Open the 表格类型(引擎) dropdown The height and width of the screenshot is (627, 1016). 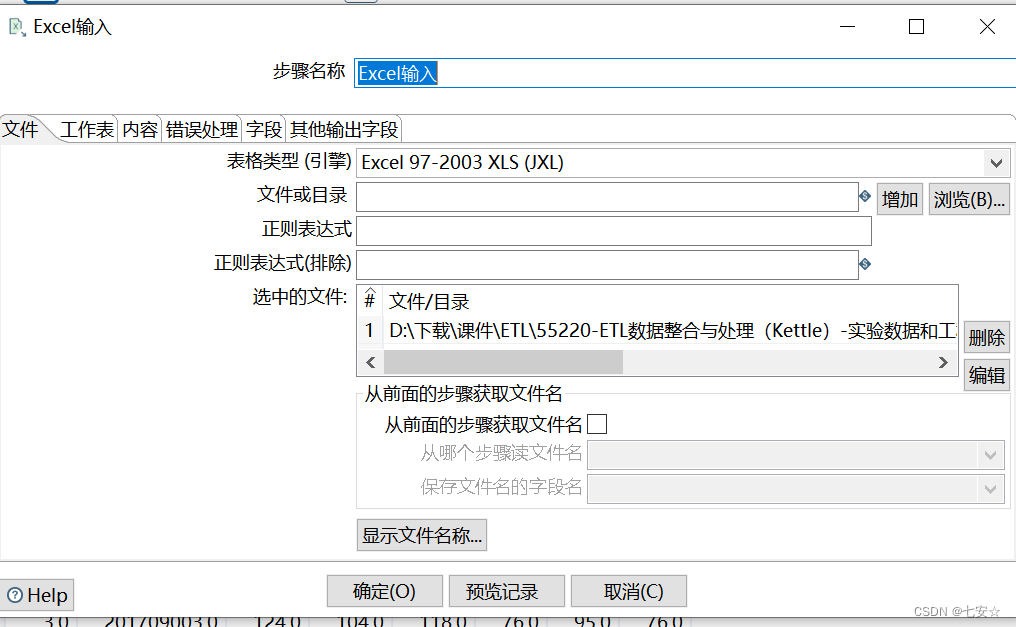point(997,162)
